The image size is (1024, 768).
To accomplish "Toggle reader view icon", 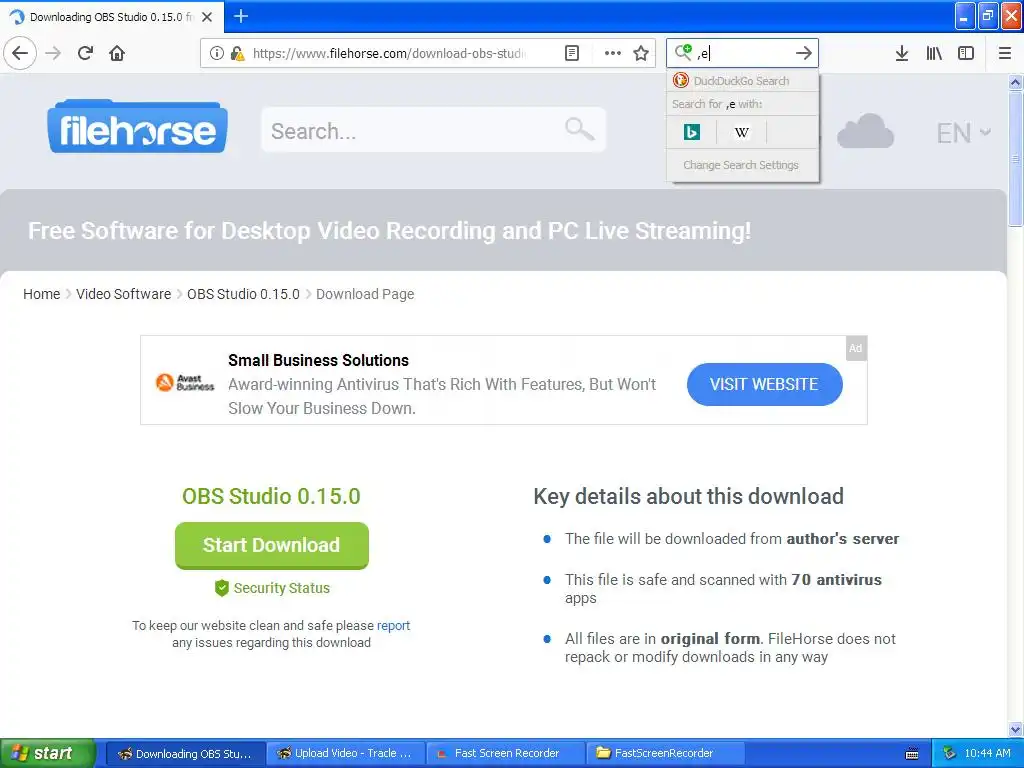I will [571, 53].
